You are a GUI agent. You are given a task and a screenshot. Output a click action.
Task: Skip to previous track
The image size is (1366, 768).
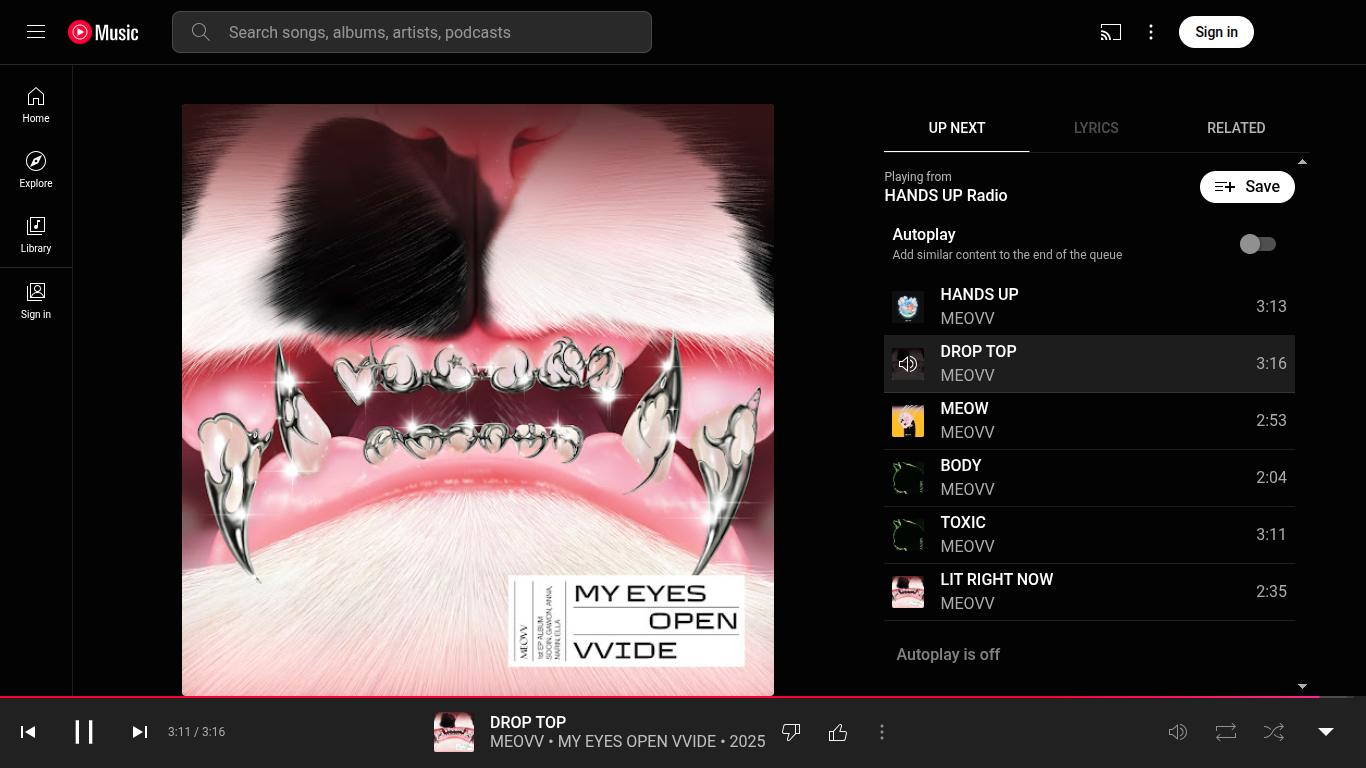(28, 732)
